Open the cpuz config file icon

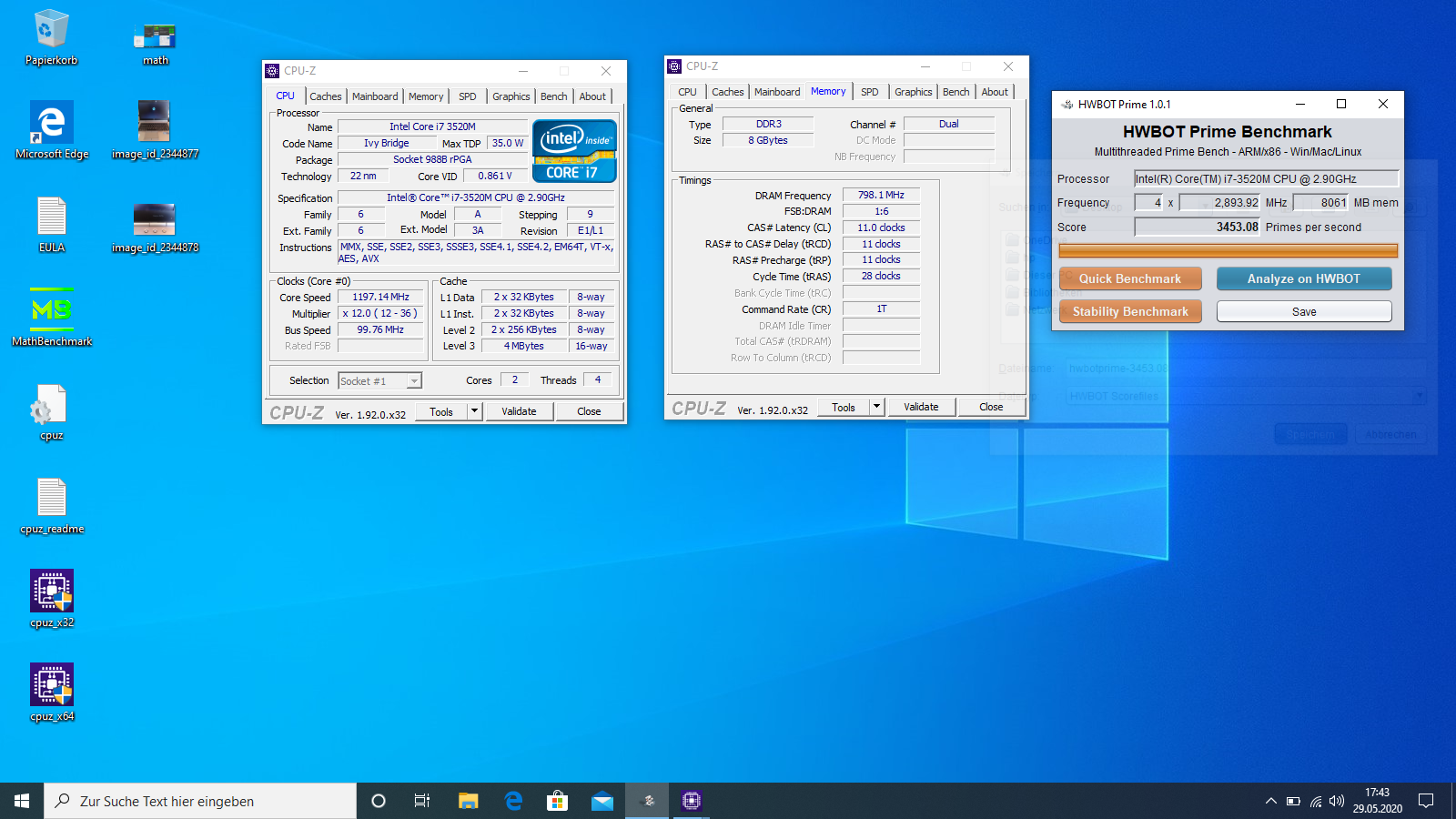pos(52,412)
